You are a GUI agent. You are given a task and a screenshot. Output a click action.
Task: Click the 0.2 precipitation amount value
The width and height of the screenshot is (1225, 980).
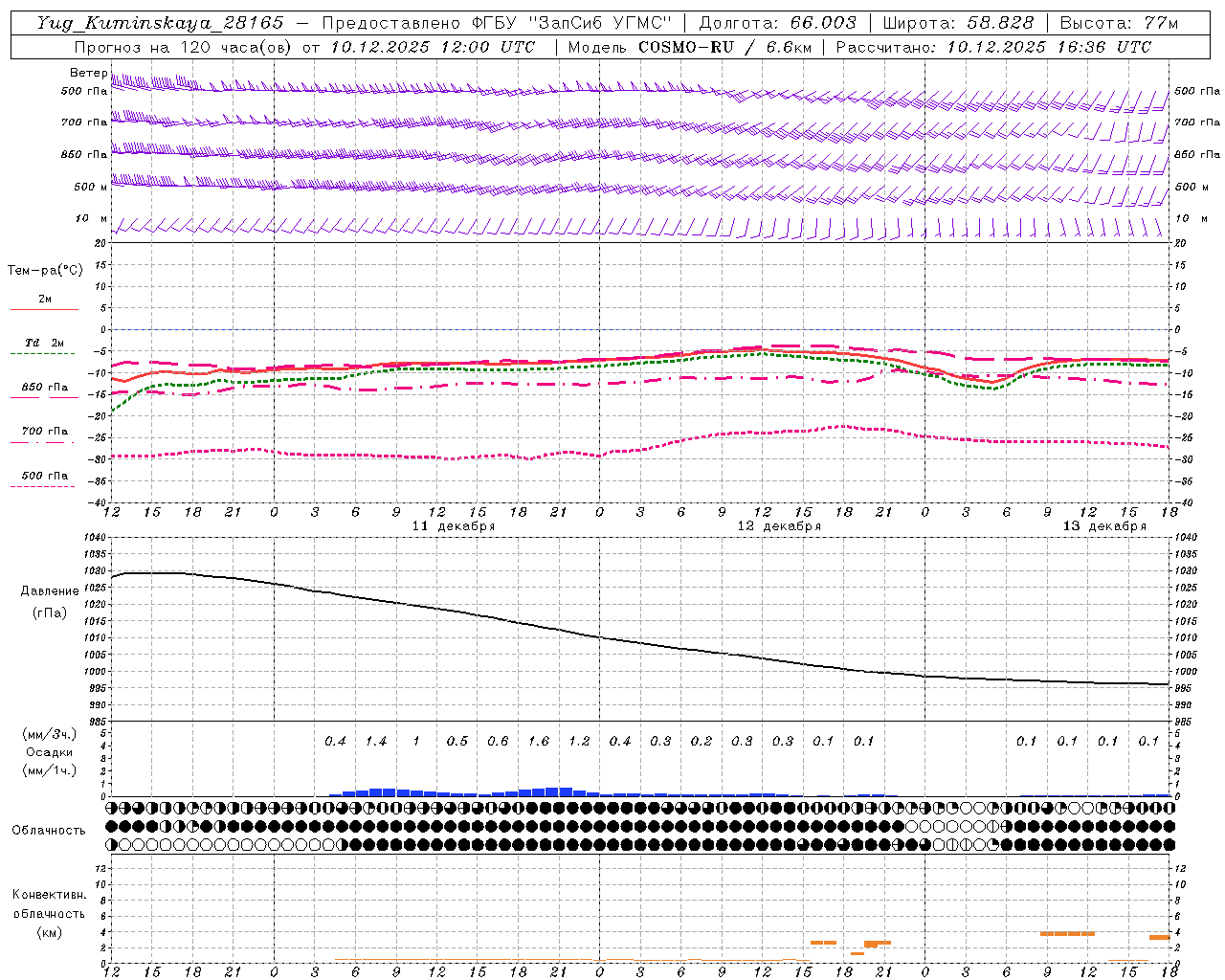pyautogui.click(x=702, y=741)
